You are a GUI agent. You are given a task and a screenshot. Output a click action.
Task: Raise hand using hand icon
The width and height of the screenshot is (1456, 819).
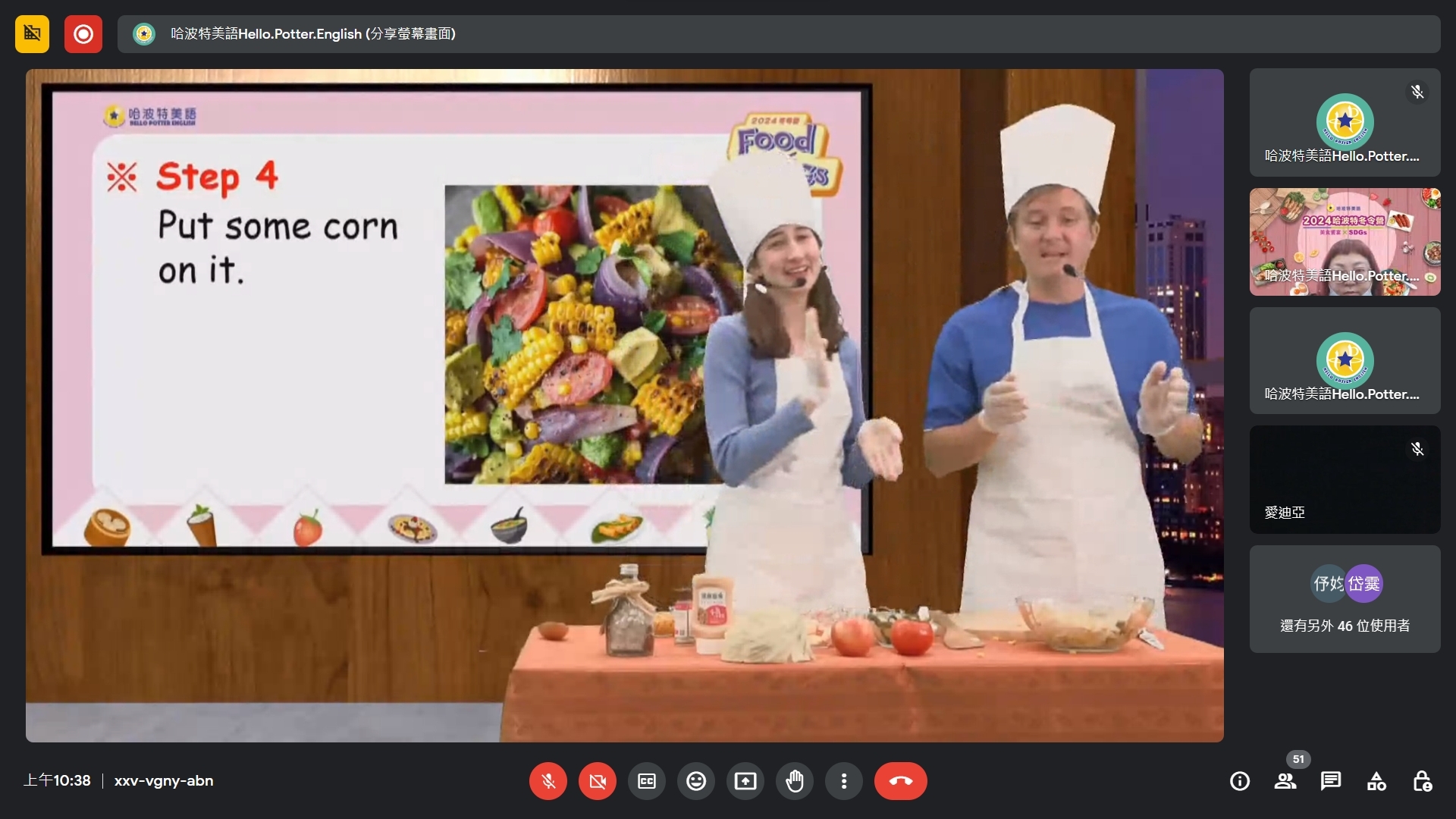point(795,781)
